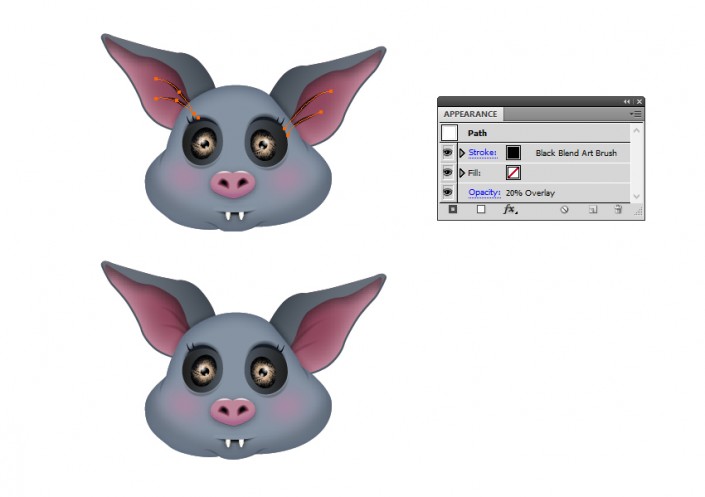Select the APPEARANCE panel tab
This screenshot has width=705, height=497.
click(x=470, y=114)
